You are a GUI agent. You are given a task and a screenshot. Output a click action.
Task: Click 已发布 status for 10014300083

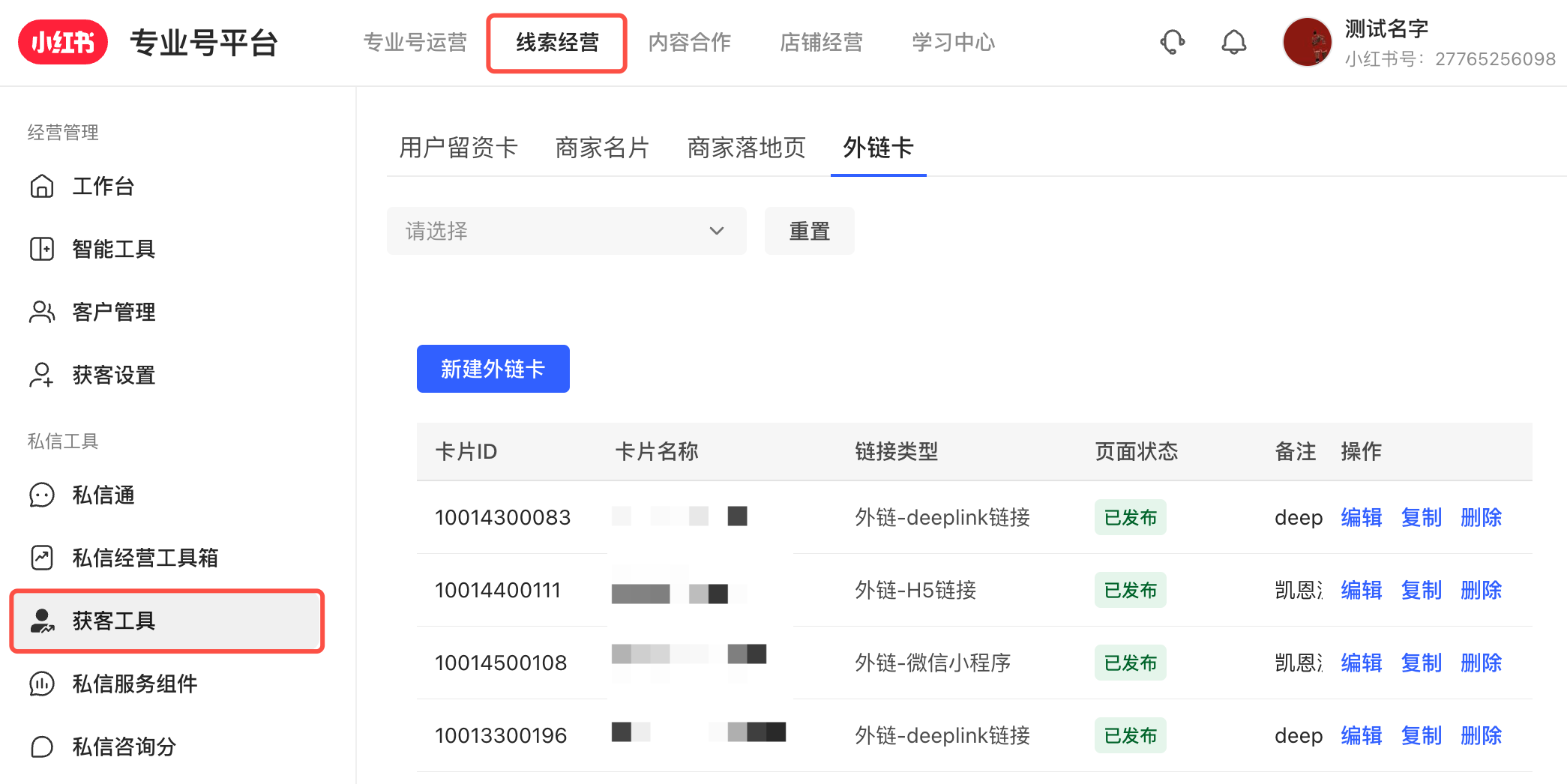[x=1131, y=517]
